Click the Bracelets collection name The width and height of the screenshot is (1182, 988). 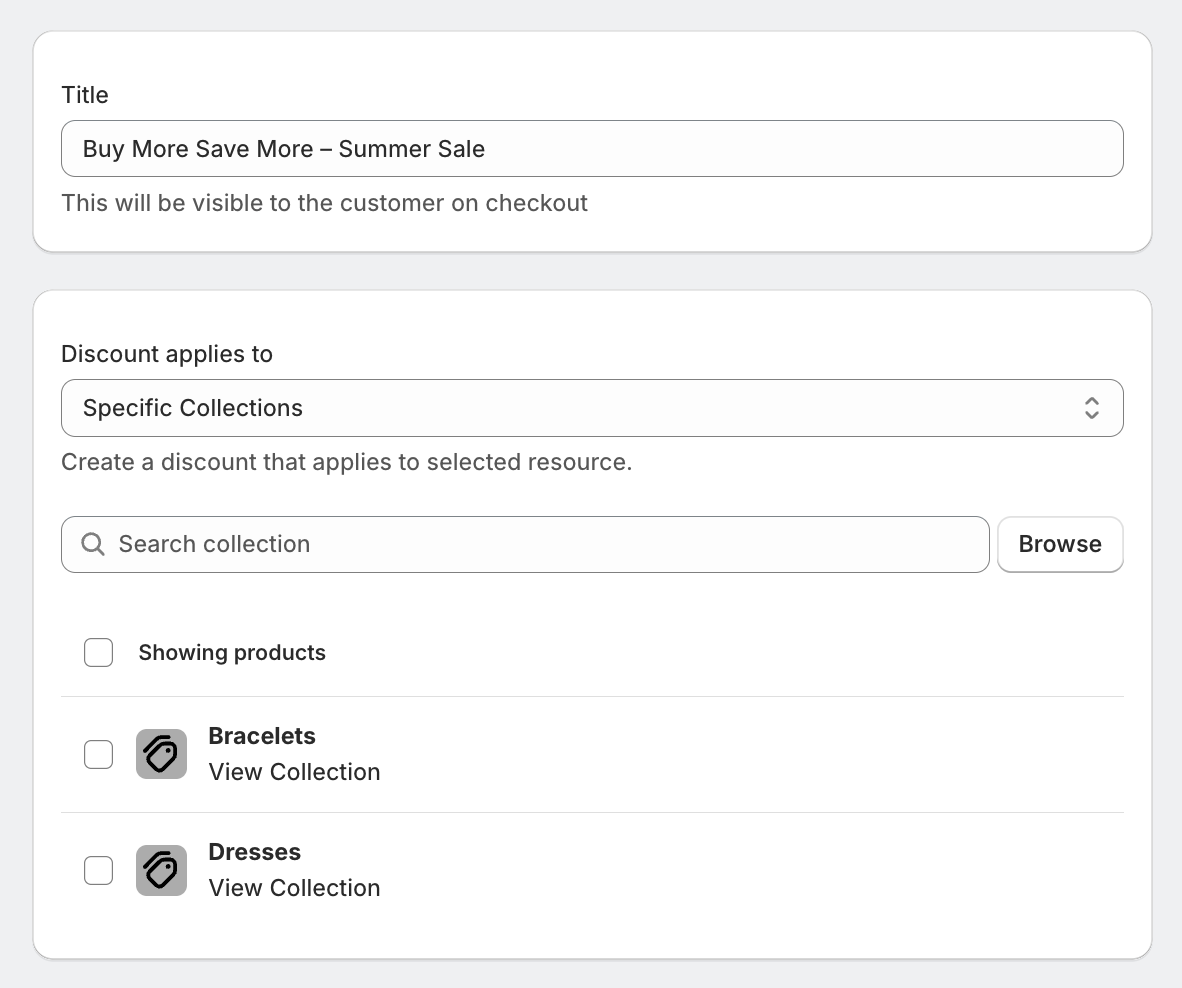(x=262, y=736)
